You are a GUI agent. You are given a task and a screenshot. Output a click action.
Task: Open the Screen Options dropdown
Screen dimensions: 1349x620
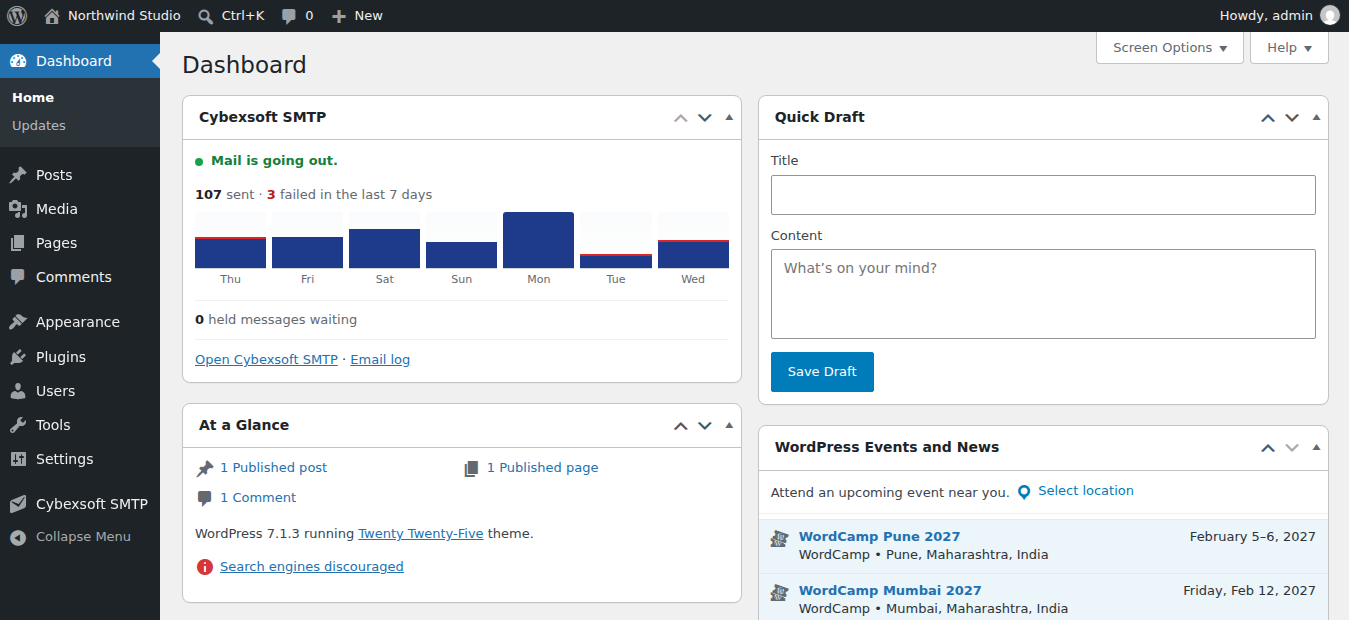1170,48
